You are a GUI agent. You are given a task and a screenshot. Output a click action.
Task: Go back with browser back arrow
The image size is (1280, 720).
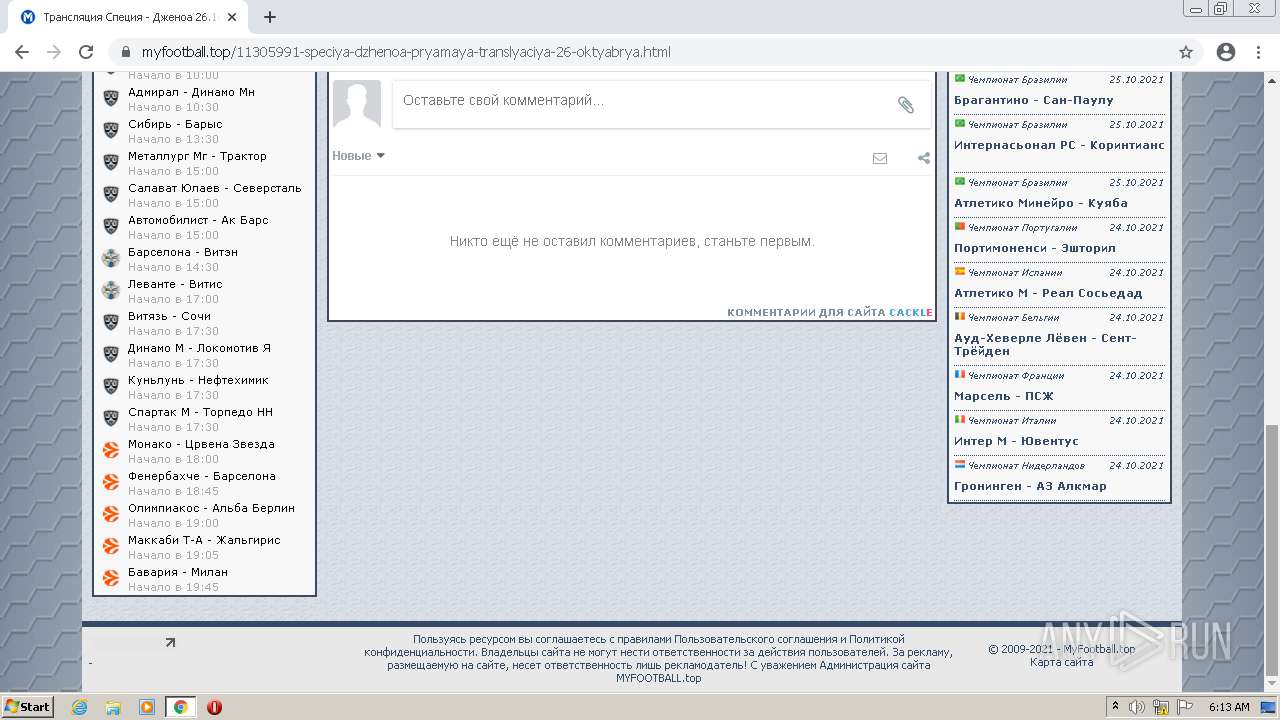tap(22, 52)
